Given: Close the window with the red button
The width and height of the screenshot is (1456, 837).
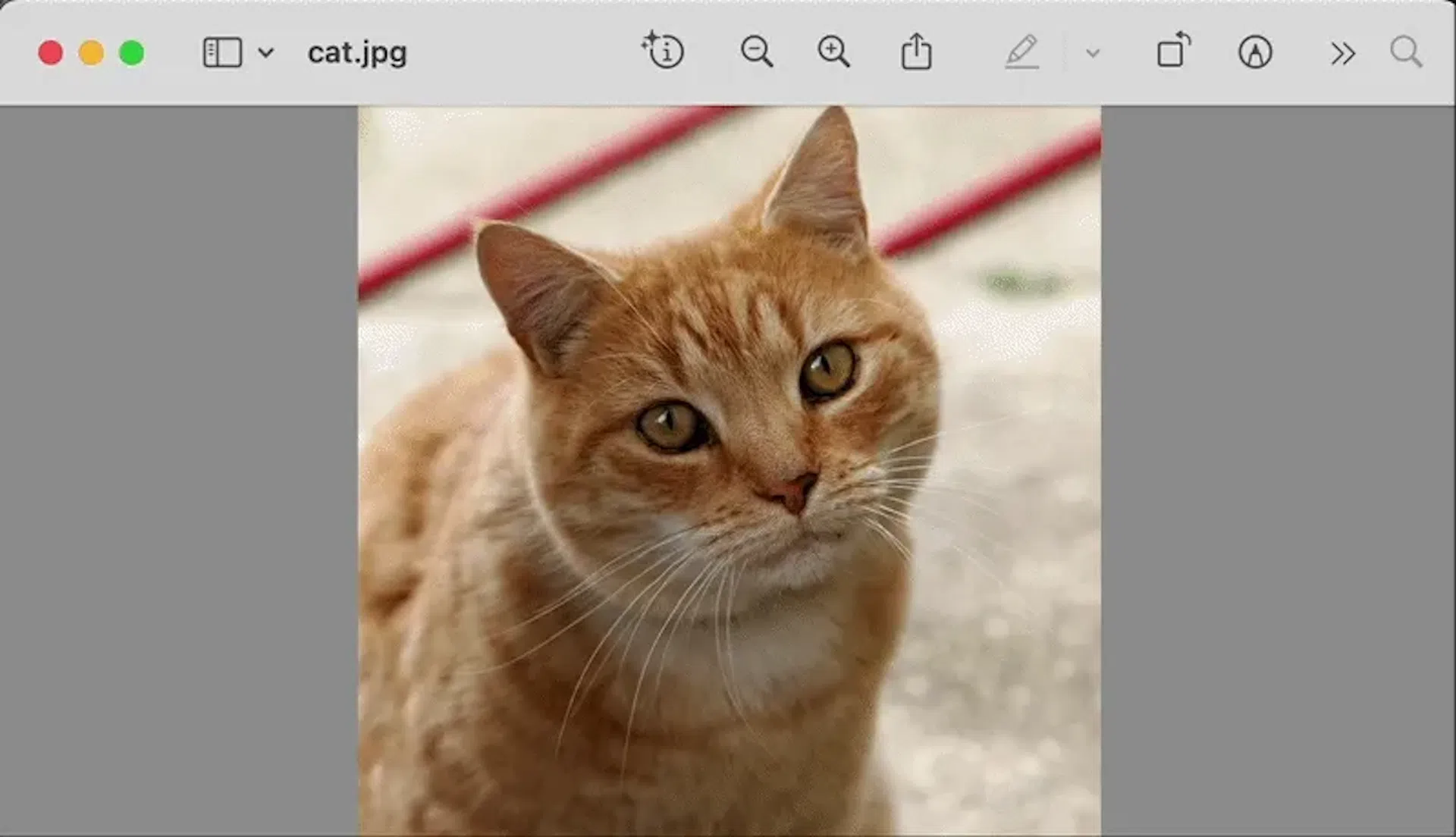Looking at the screenshot, I should click(x=51, y=53).
